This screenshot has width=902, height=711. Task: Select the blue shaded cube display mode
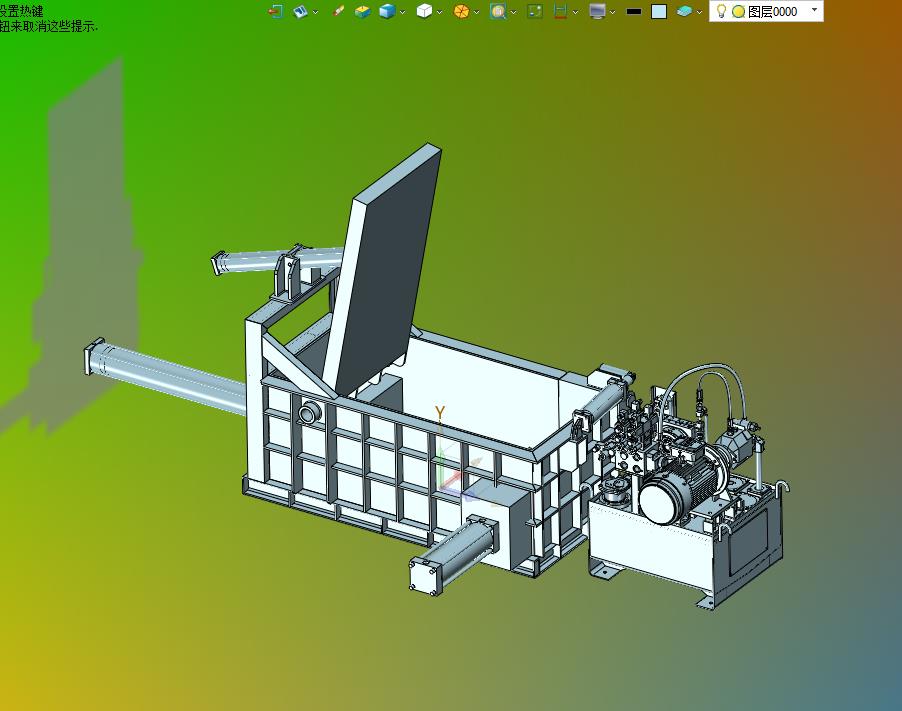click(387, 12)
